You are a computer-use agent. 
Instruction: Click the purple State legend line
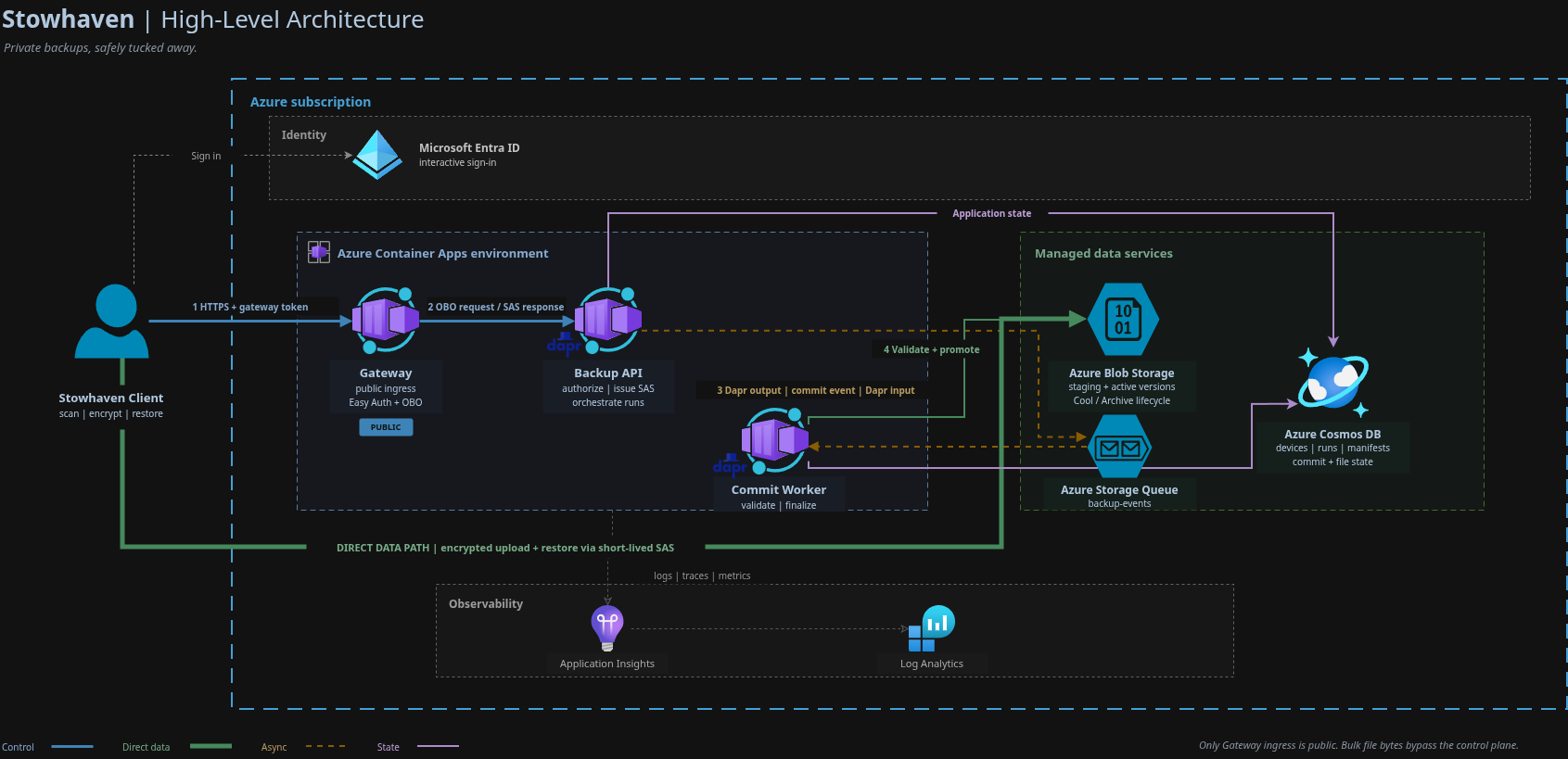[x=438, y=746]
